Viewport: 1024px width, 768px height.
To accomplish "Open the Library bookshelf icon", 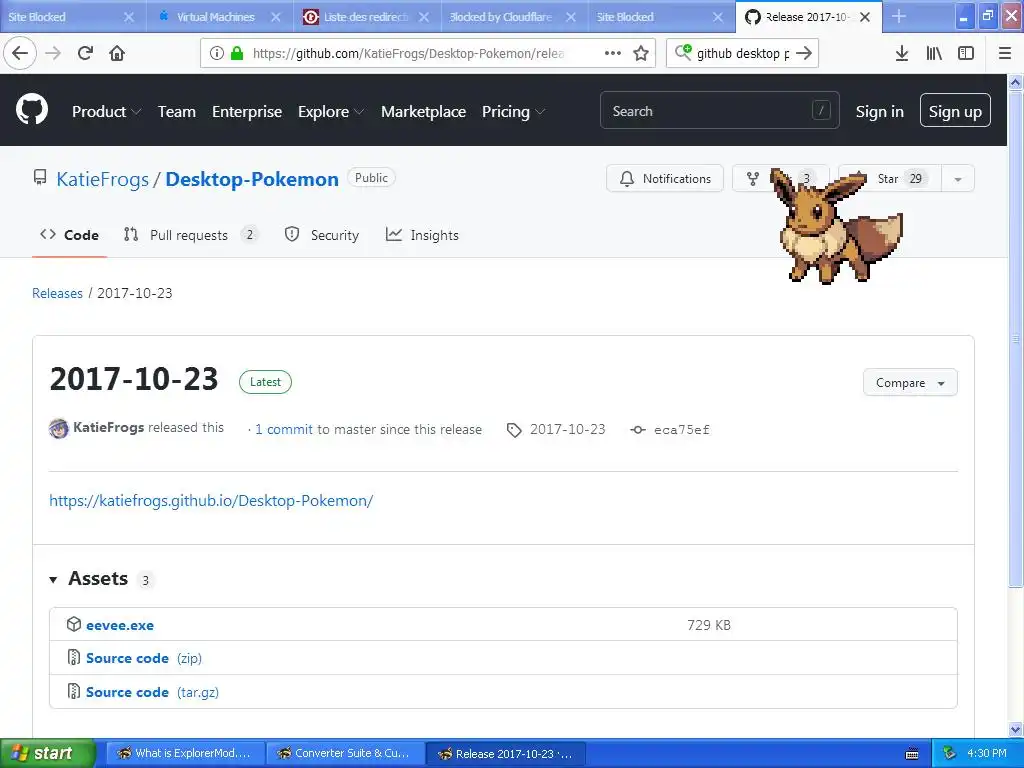I will pyautogui.click(x=934, y=53).
